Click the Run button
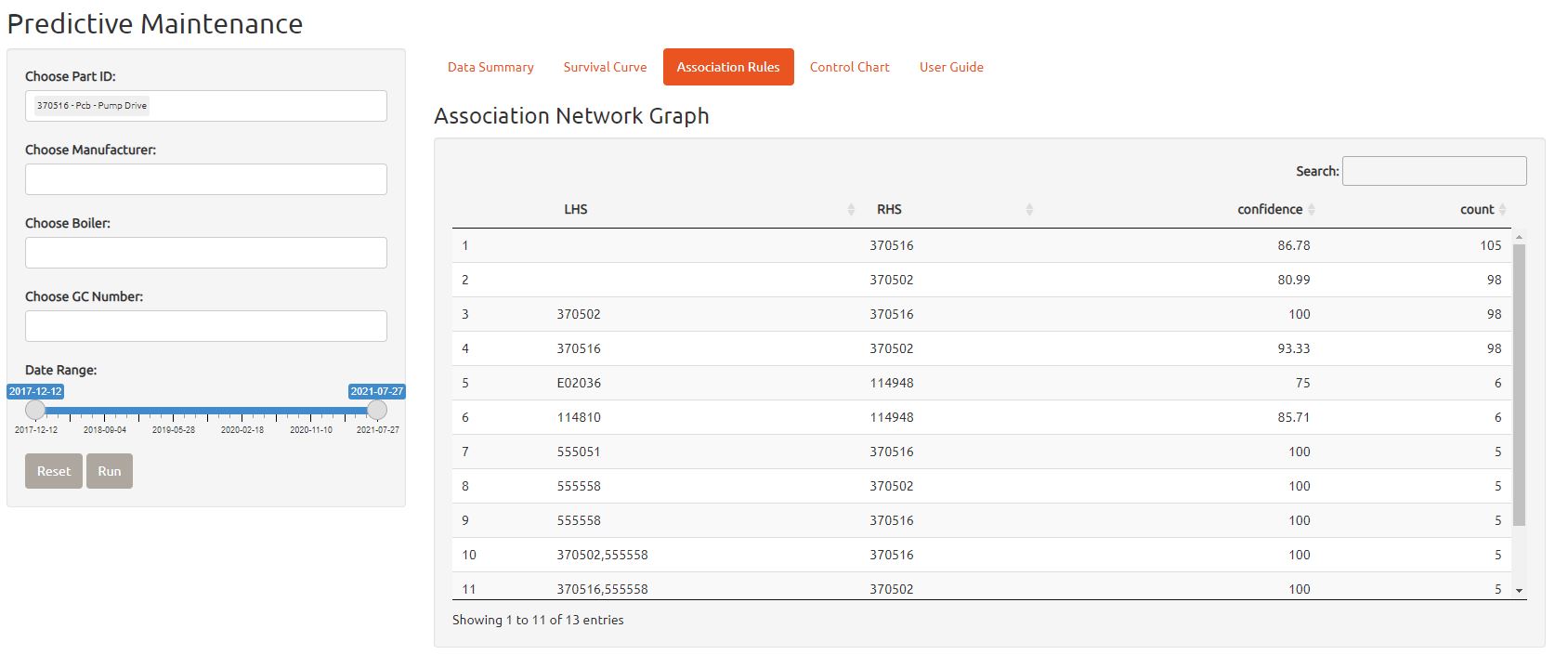 tap(110, 471)
